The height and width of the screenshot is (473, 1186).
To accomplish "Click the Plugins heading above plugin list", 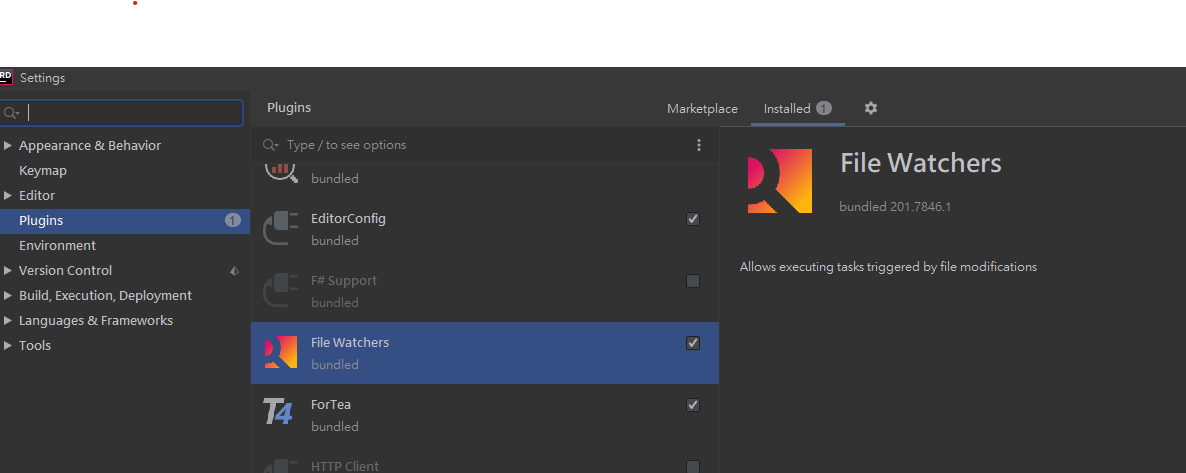I will pos(289,107).
